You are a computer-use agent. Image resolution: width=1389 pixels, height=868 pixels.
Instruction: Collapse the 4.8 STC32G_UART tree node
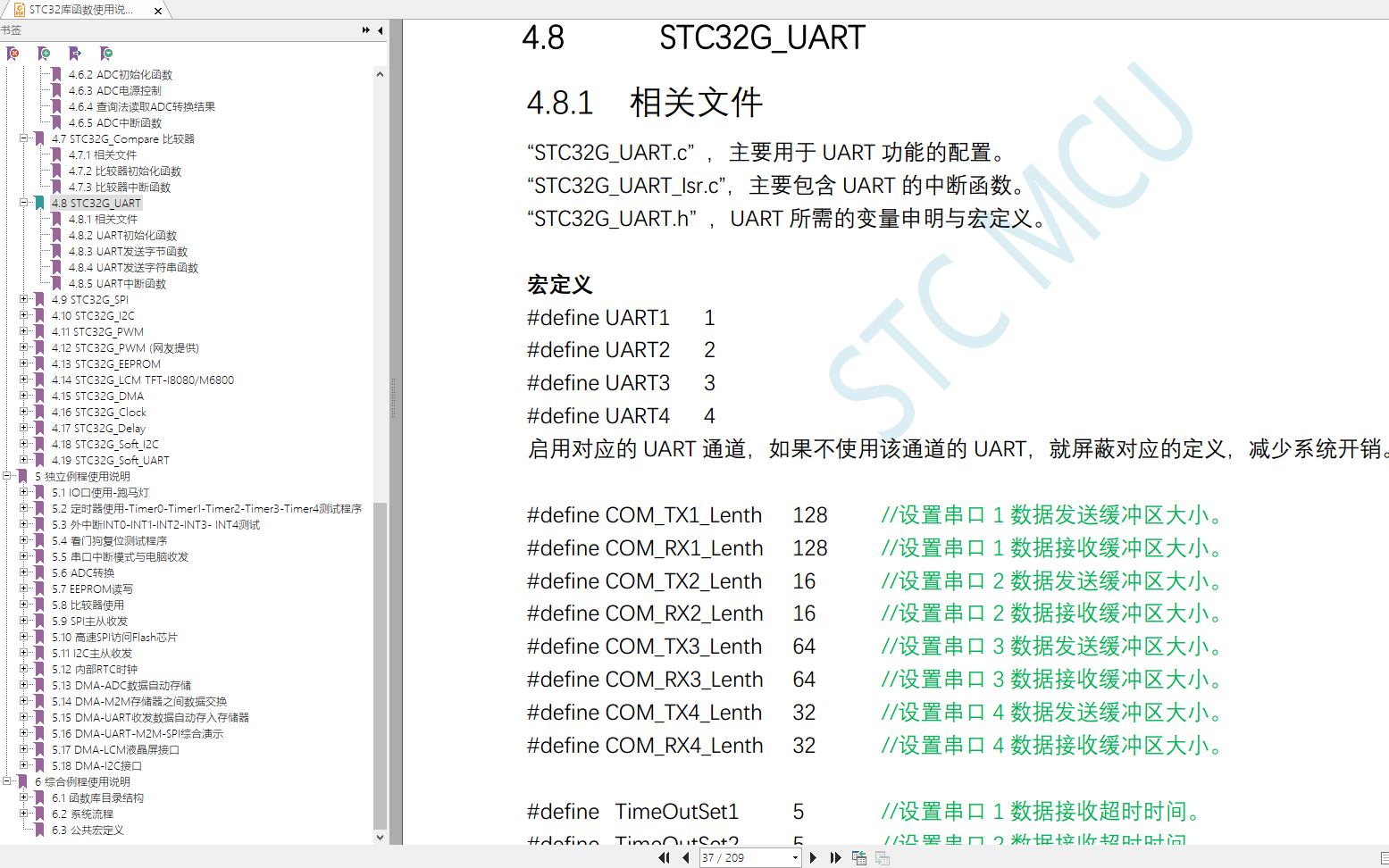(24, 203)
